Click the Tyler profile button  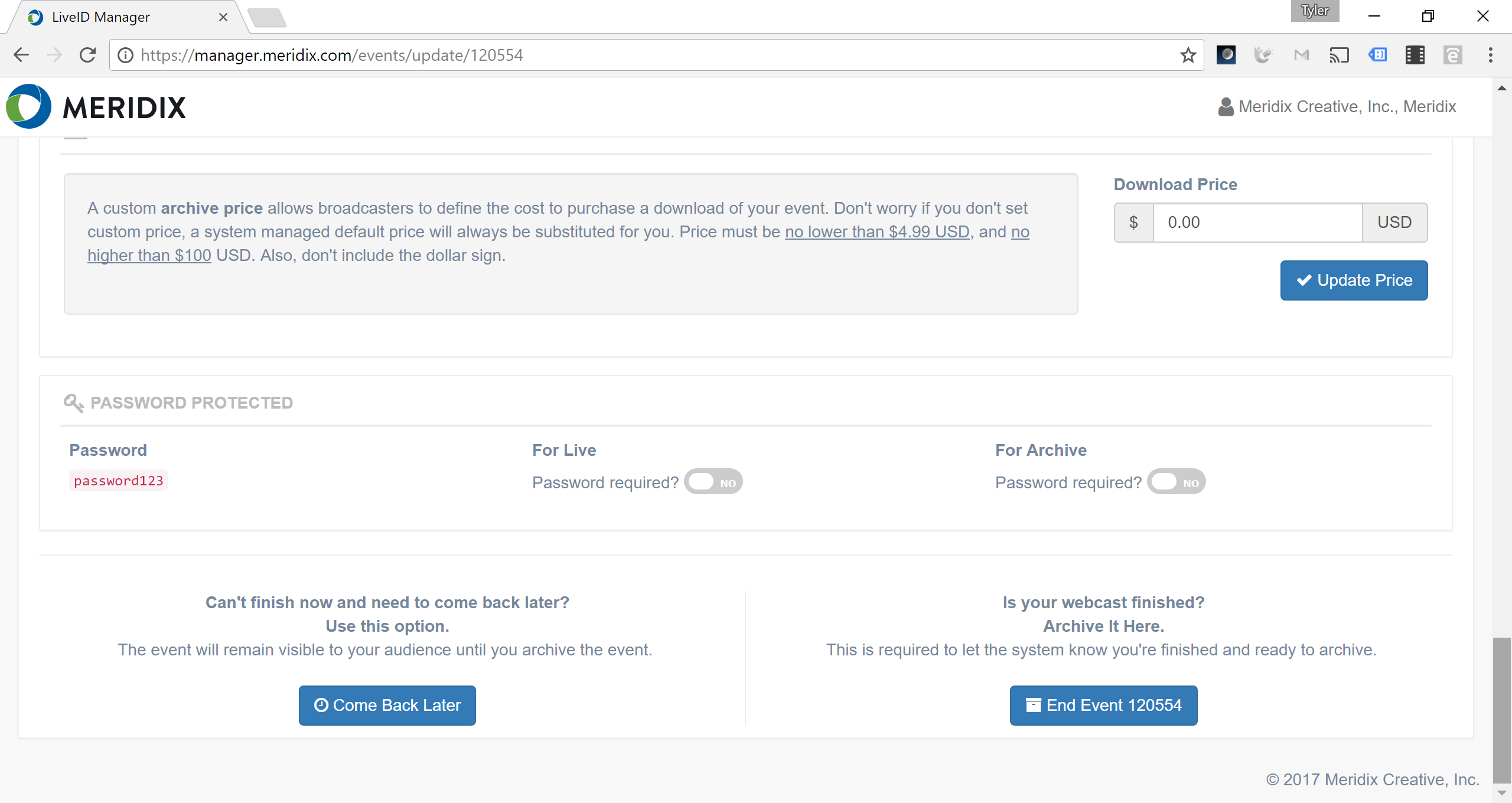1315,11
